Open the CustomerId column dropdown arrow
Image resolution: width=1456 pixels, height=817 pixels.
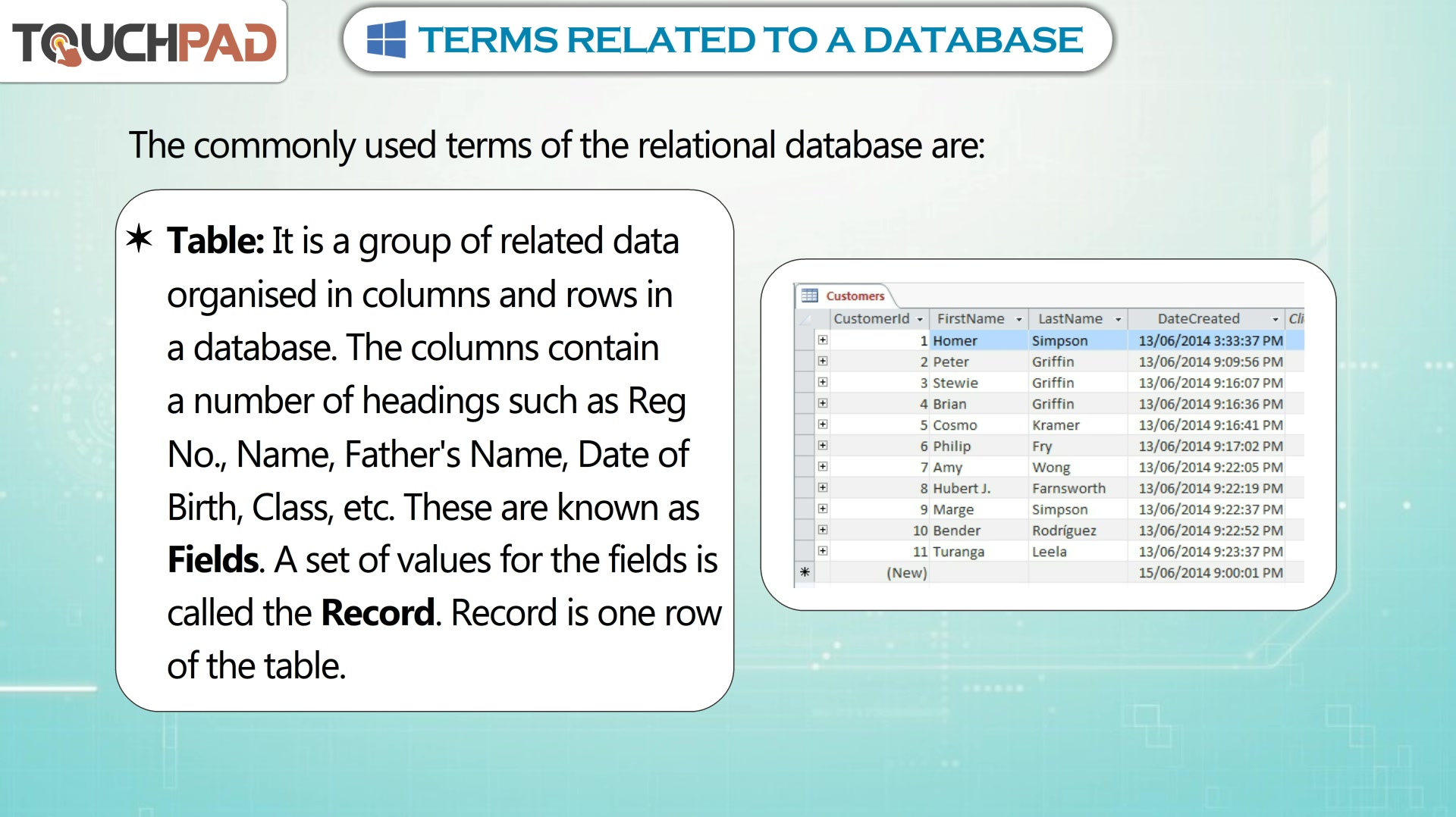click(920, 319)
